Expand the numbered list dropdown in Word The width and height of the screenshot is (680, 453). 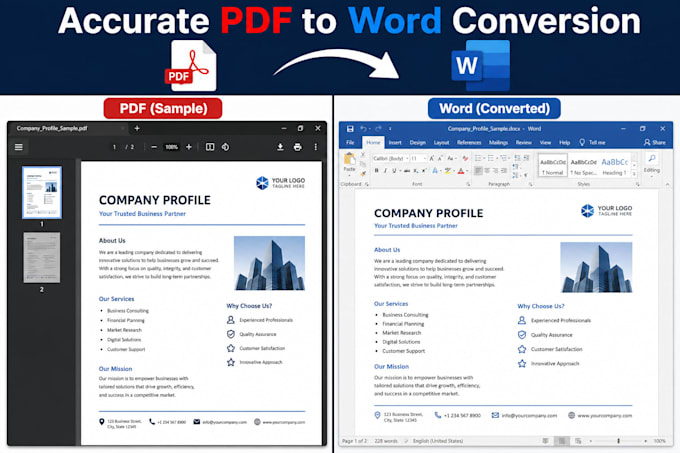(x=497, y=158)
